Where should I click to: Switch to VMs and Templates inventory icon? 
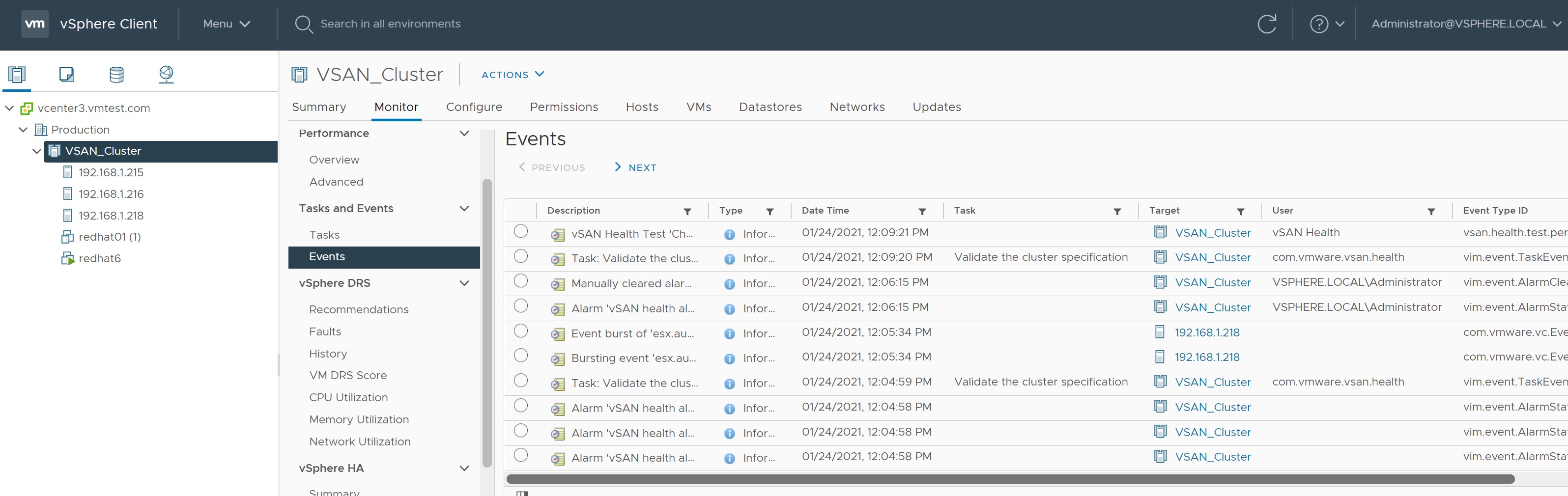[66, 74]
